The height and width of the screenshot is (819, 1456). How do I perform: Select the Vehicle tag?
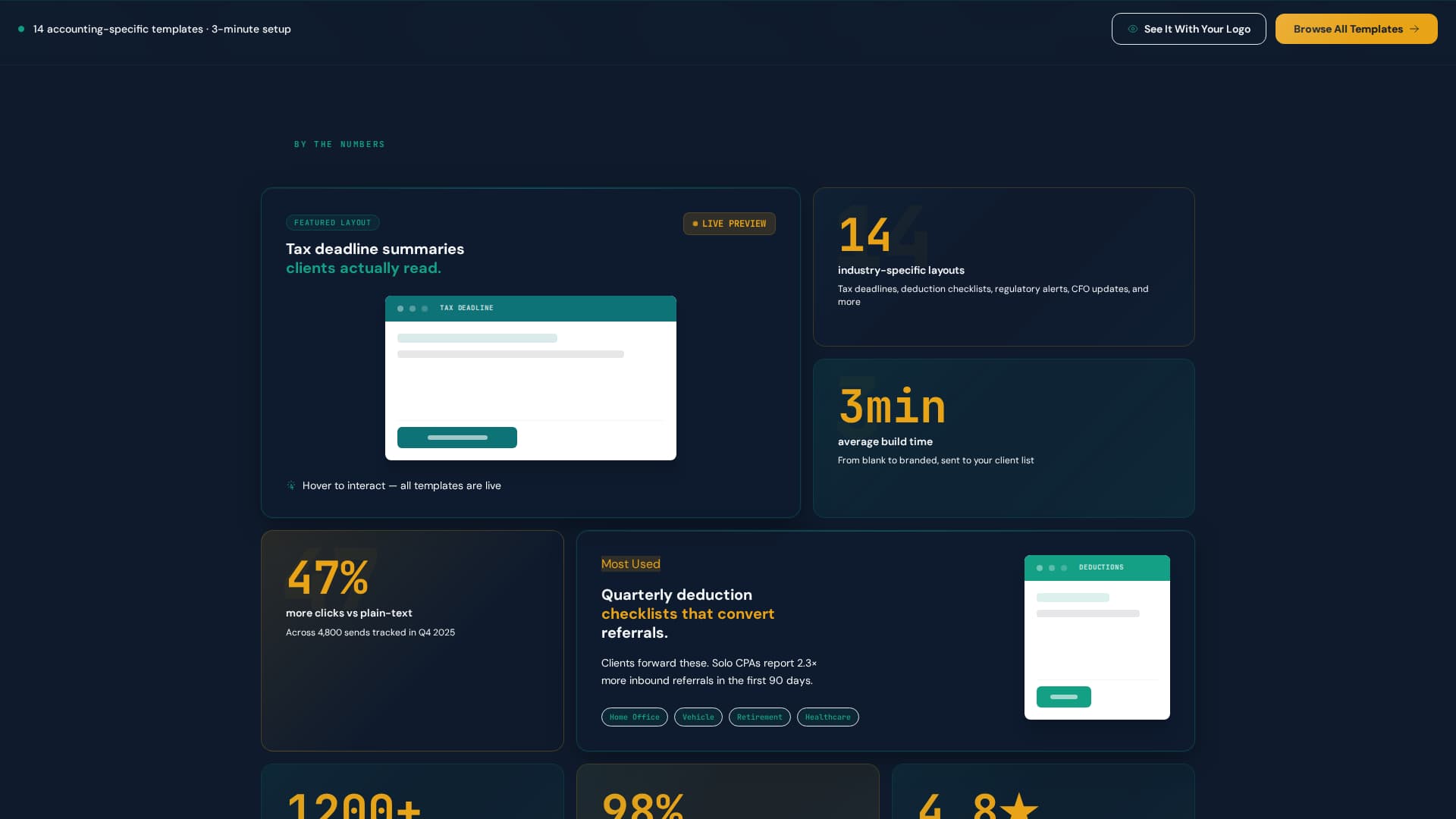pos(698,717)
